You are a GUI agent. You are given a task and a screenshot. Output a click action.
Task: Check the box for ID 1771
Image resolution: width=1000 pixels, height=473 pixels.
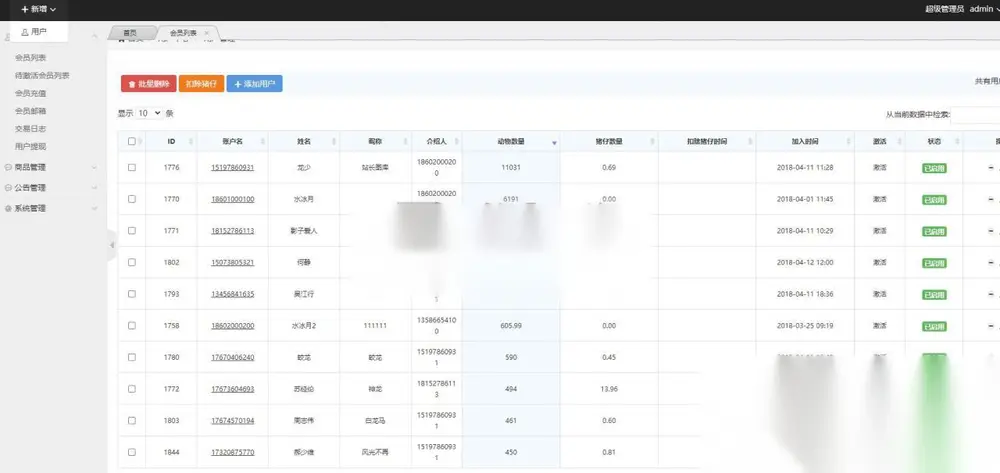coord(132,231)
